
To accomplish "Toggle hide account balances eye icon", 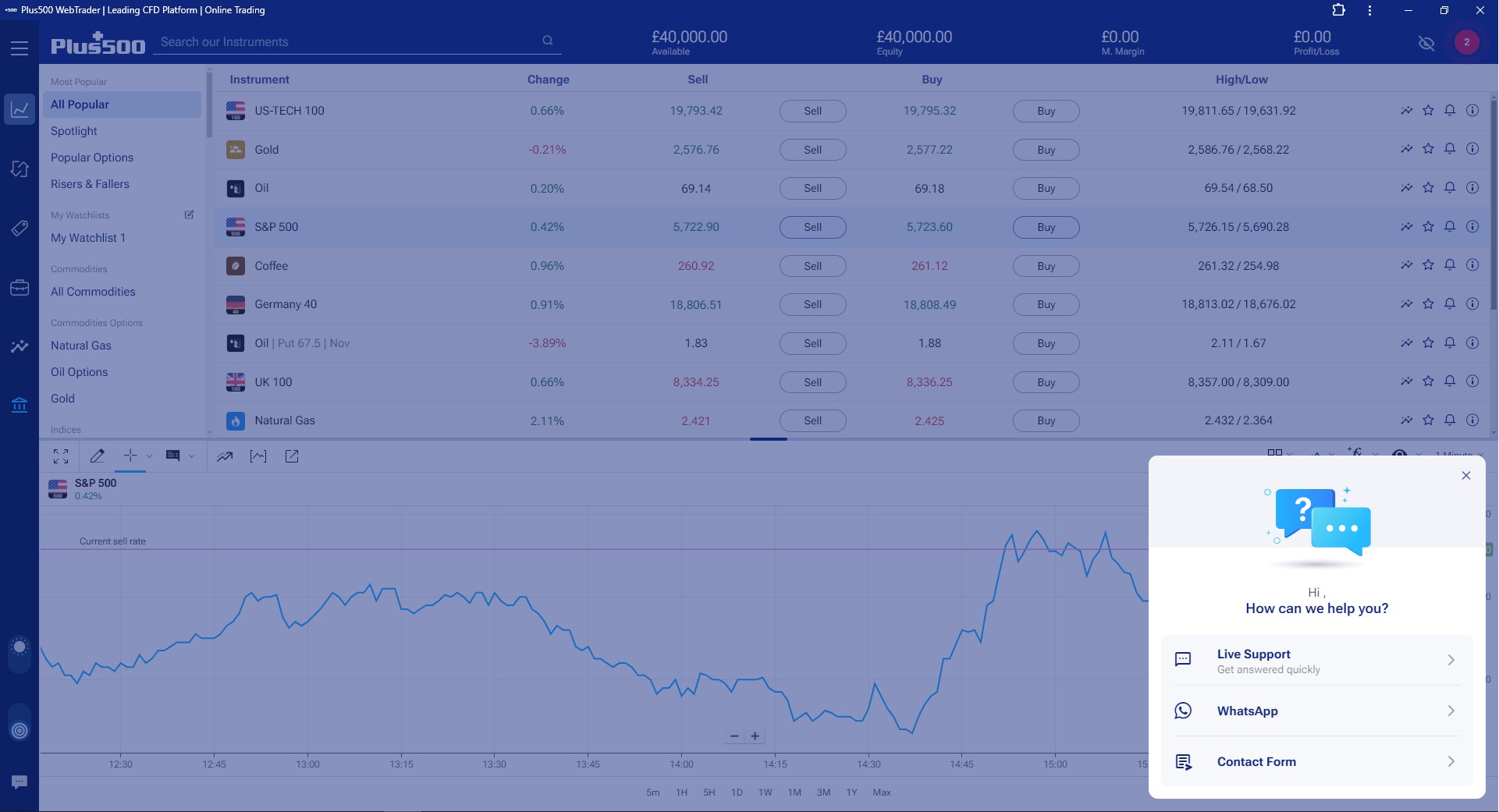I will click(1426, 44).
